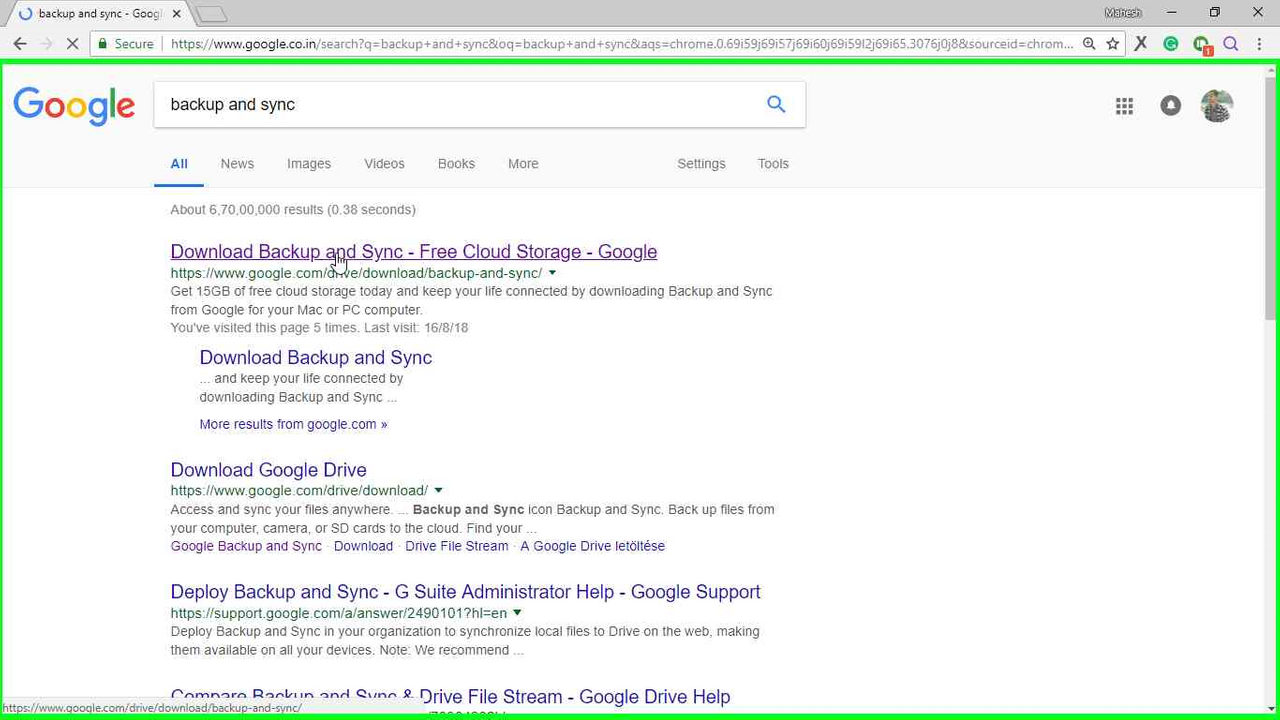Open Deploy Backup and Sync G Suite result

point(465,592)
